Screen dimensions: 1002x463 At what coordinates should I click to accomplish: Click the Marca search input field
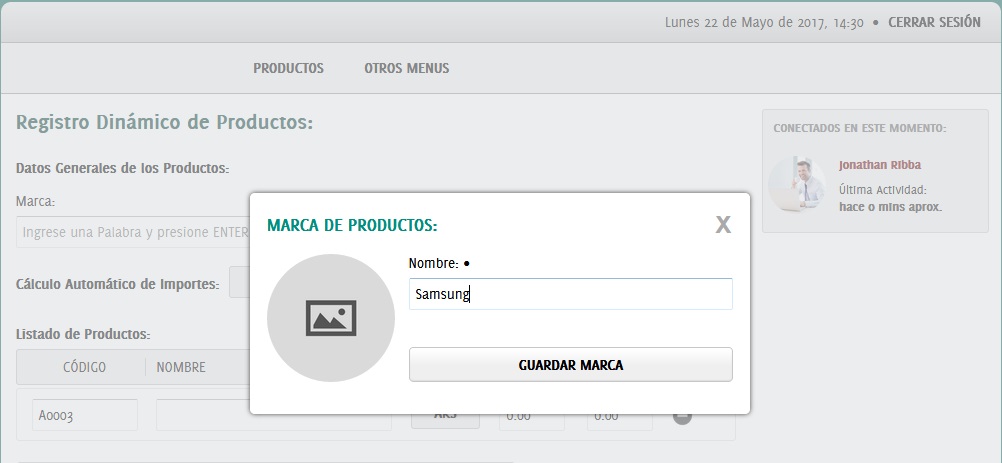(x=130, y=232)
